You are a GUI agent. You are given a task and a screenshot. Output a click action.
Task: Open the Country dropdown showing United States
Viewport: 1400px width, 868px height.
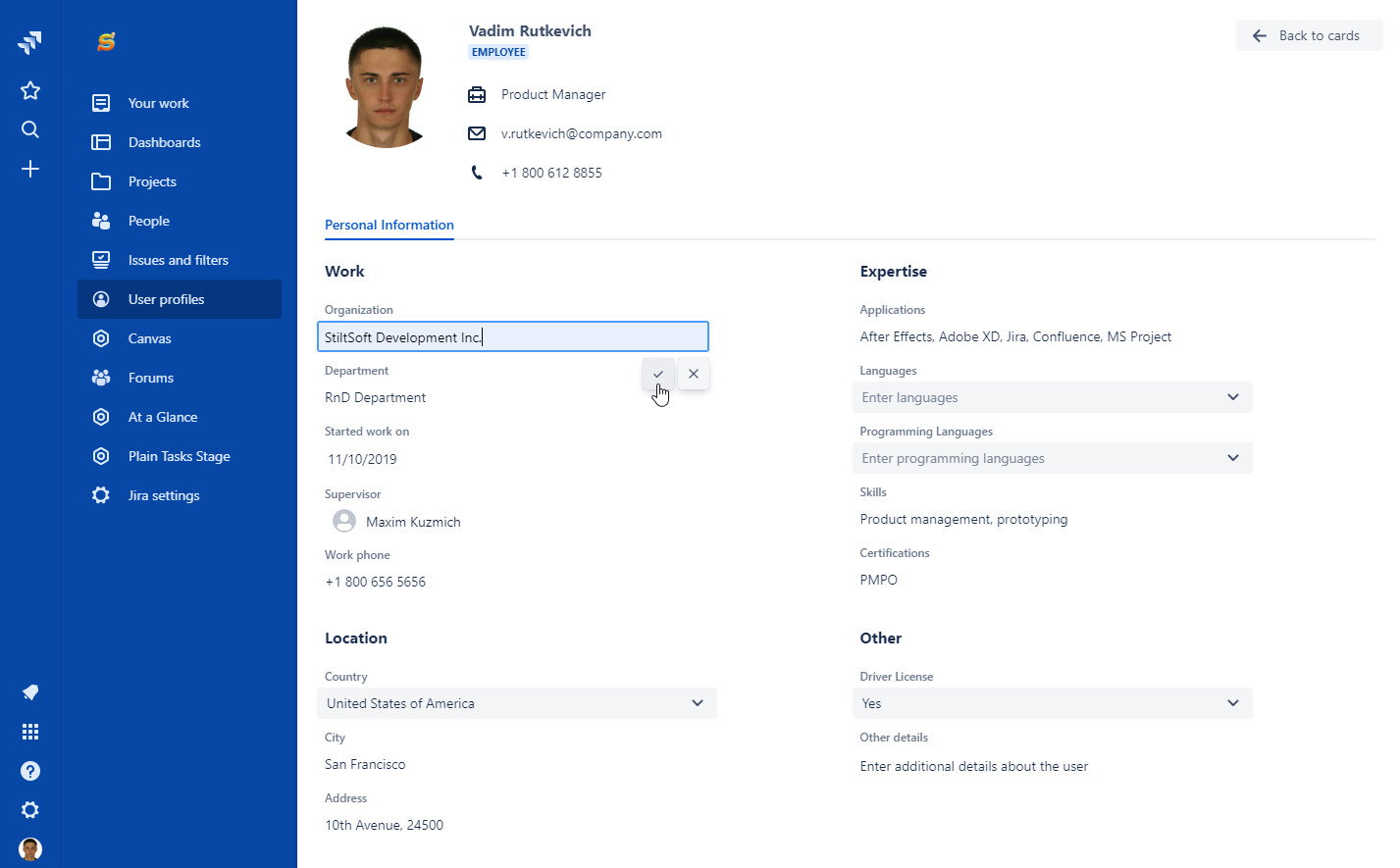(698, 703)
